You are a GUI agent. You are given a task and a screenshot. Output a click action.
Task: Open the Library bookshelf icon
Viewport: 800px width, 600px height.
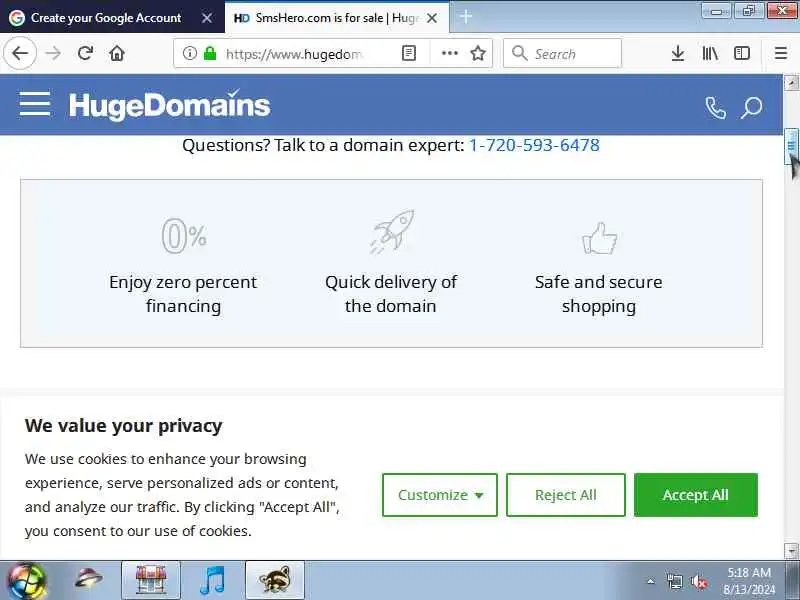click(710, 53)
